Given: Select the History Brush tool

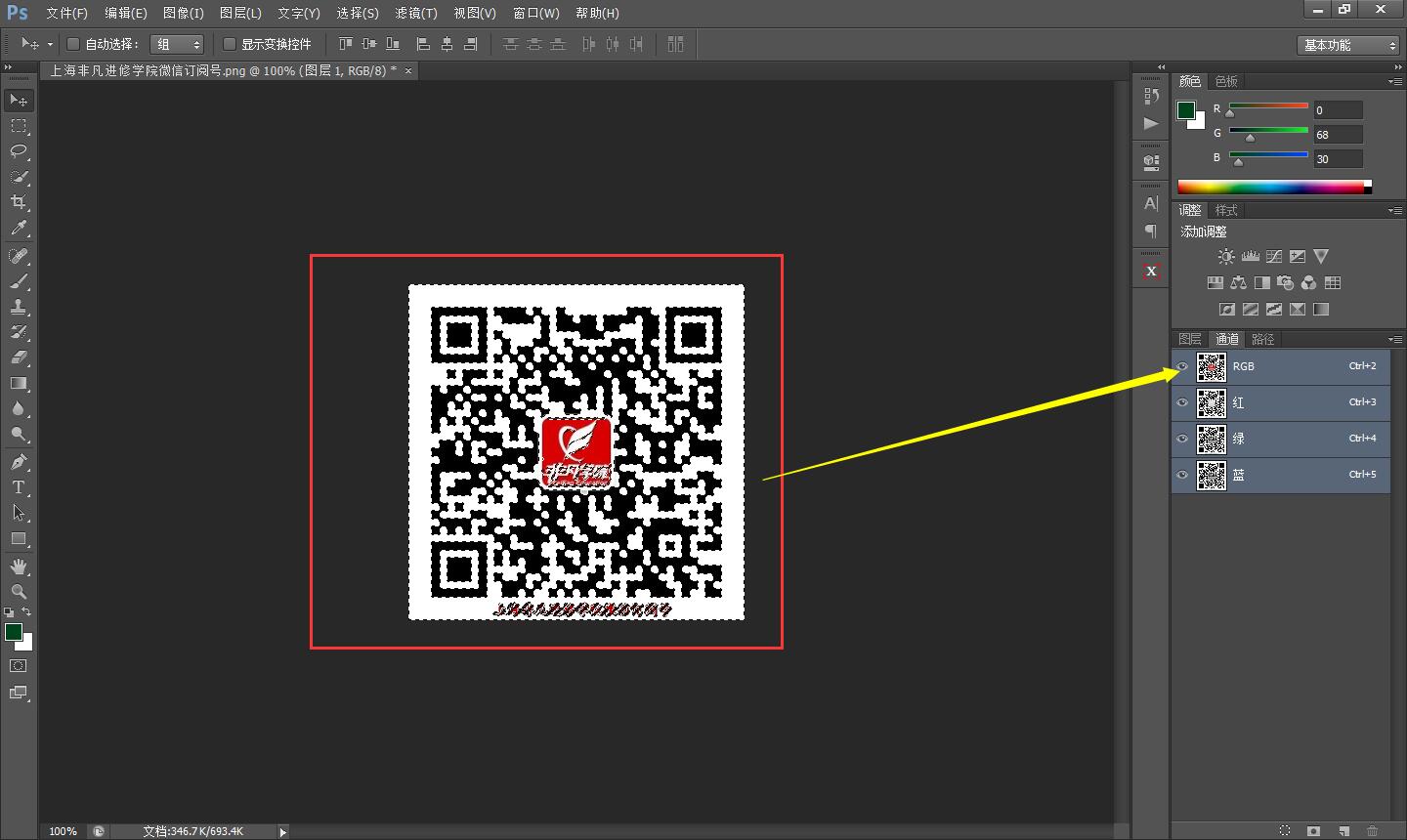Looking at the screenshot, I should (x=19, y=332).
